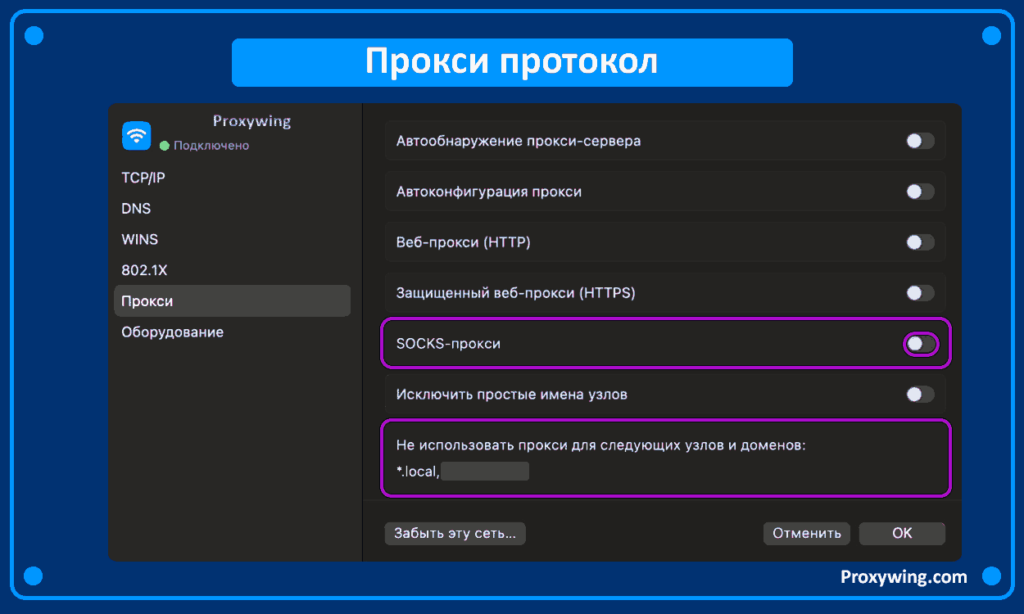Viewport: 1024px width, 614px height.
Task: Click Защищенный веб-прокси (HTTPS) label text
Action: (x=515, y=293)
